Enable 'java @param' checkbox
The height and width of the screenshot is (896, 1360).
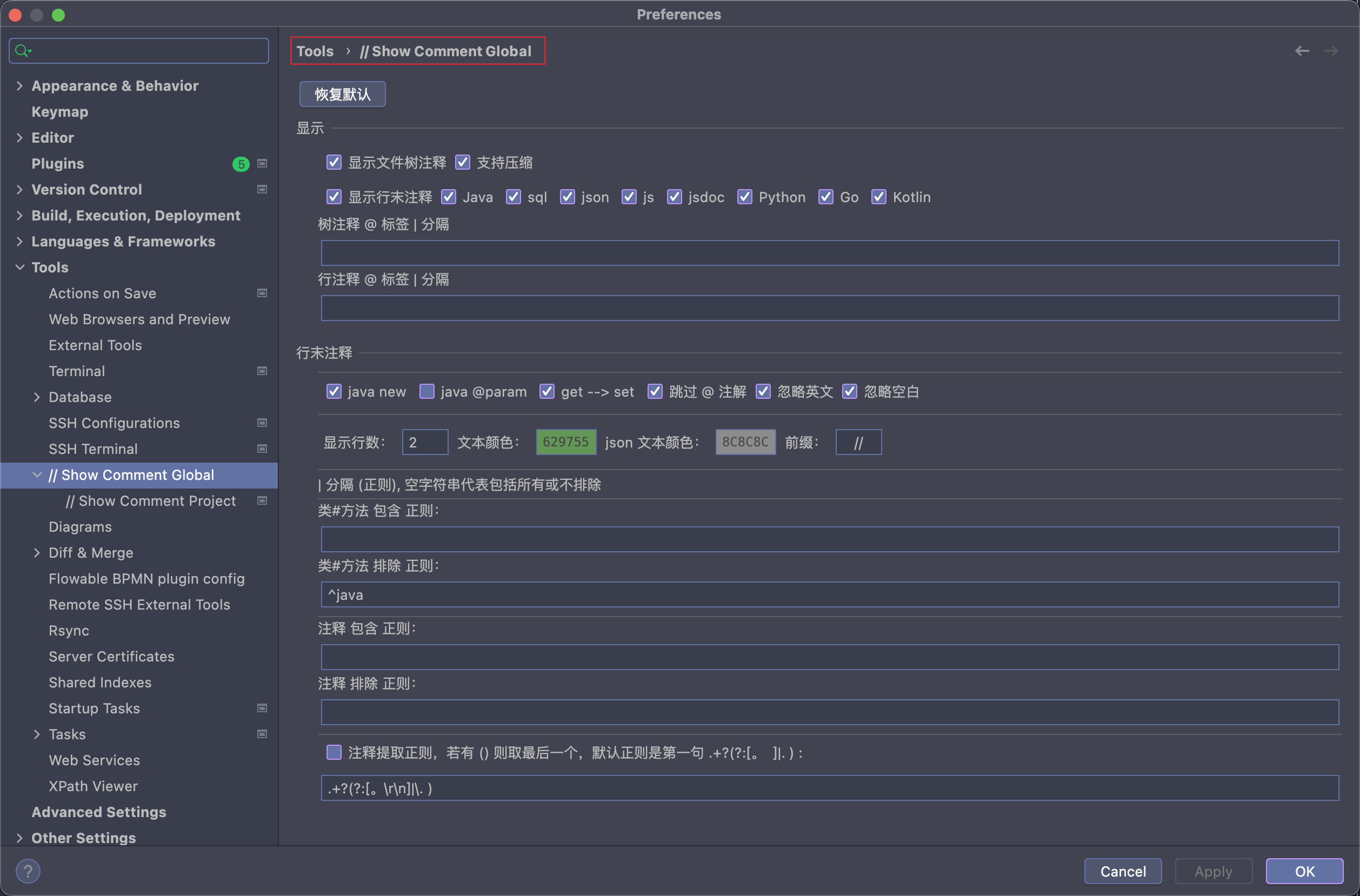[425, 391]
